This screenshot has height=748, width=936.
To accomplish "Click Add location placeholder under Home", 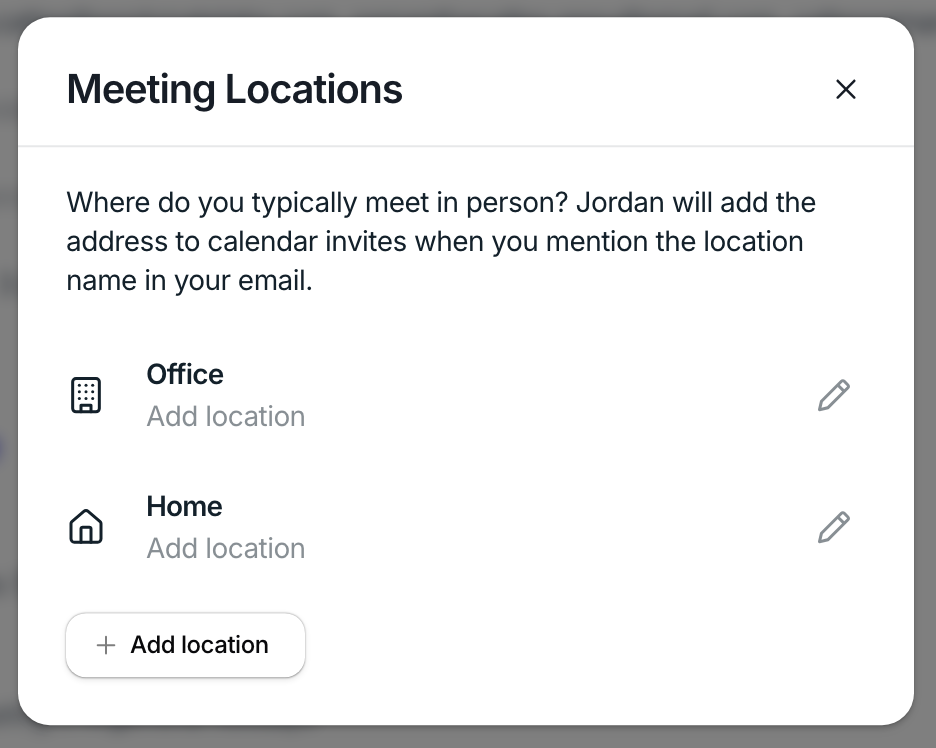I will click(226, 549).
